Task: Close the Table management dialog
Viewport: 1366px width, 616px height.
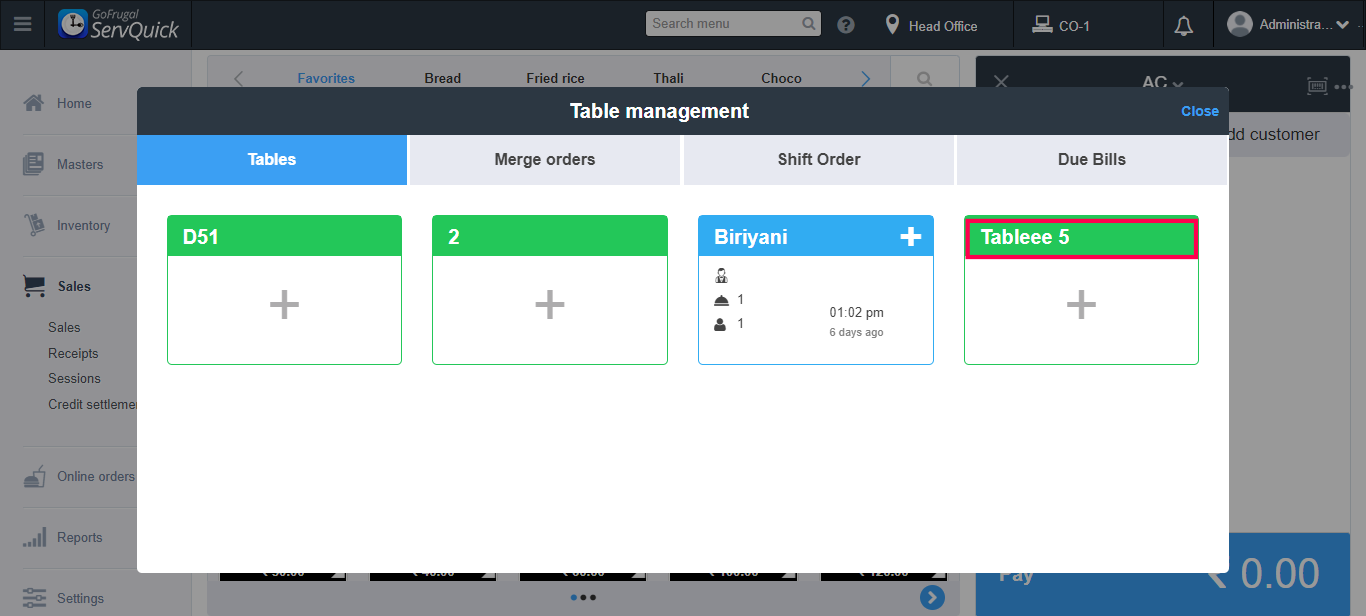Action: click(x=1200, y=111)
